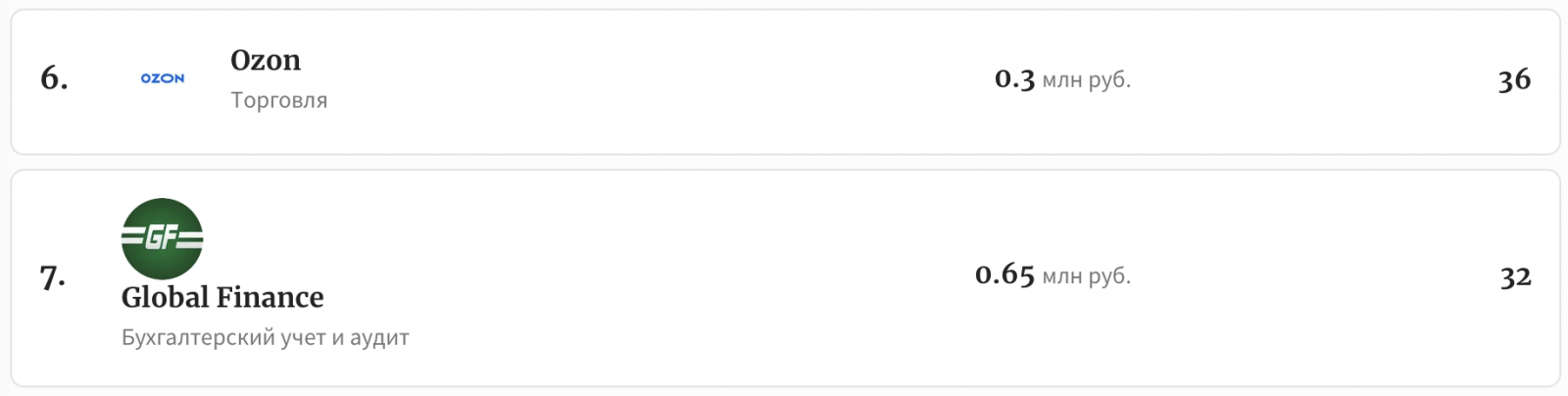
Task: Click the 0.65 amount value
Action: tap(1004, 275)
